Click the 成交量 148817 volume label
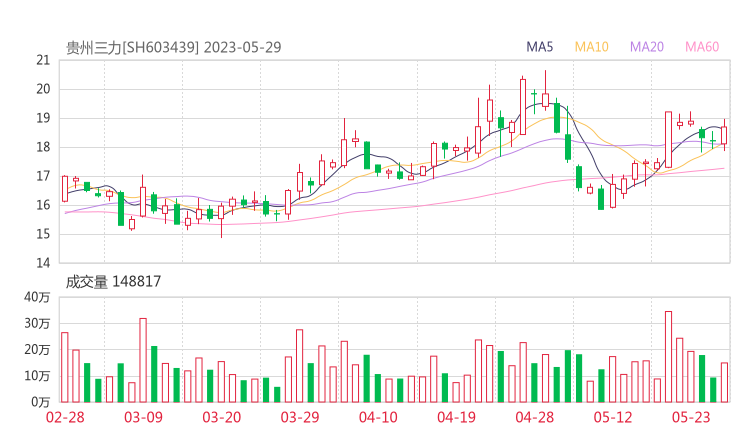 tap(113, 282)
